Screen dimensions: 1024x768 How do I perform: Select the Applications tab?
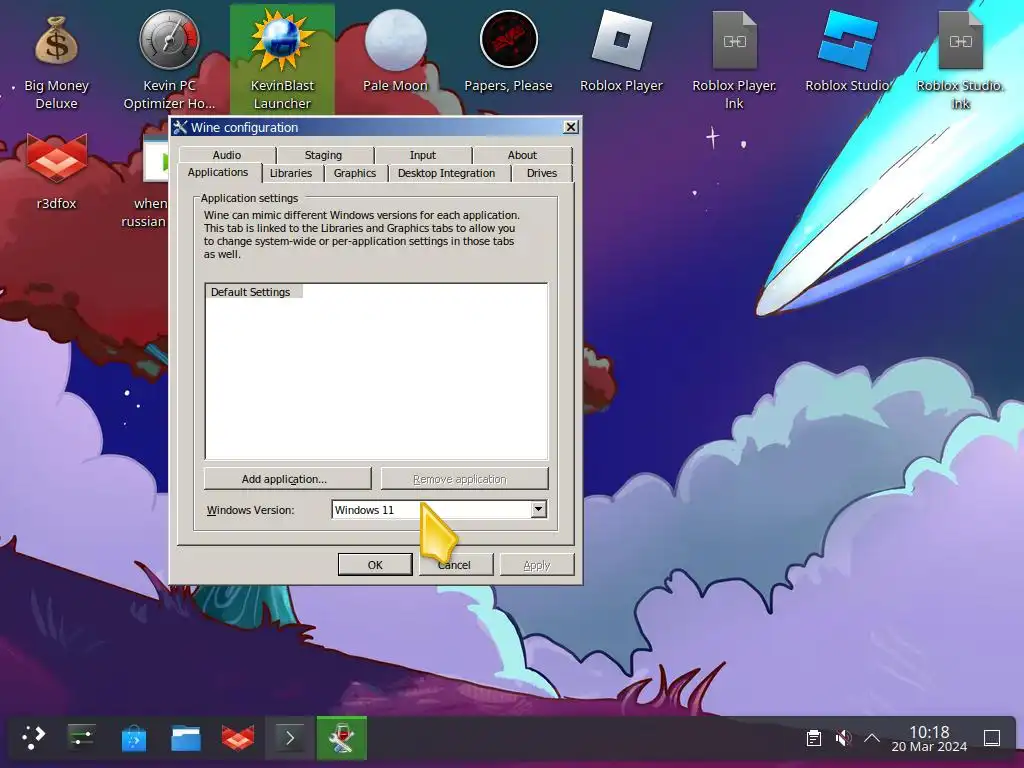coord(218,172)
